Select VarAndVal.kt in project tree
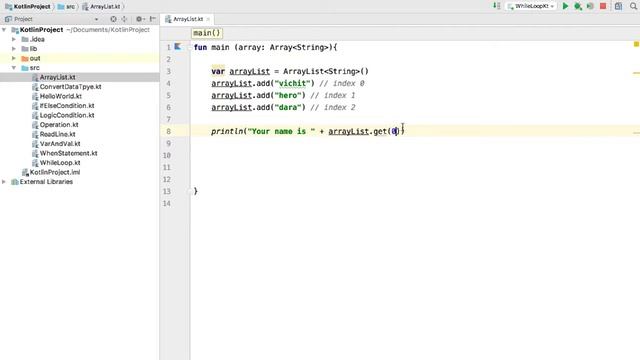This screenshot has width=640, height=360. (x=60, y=144)
